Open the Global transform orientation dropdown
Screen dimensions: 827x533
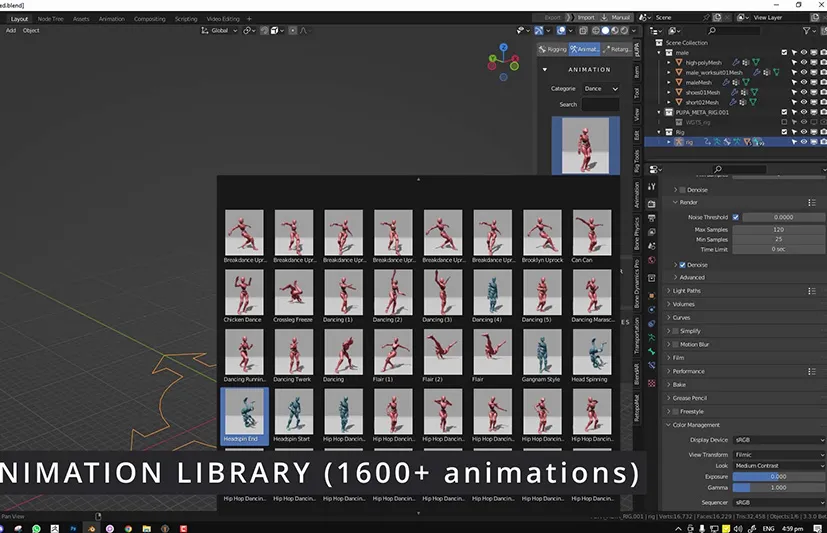[219, 31]
